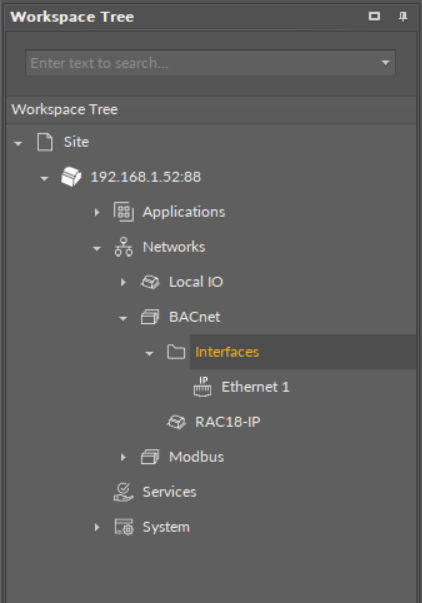Click the Networks topology icon
422x603 pixels.
[123, 247]
